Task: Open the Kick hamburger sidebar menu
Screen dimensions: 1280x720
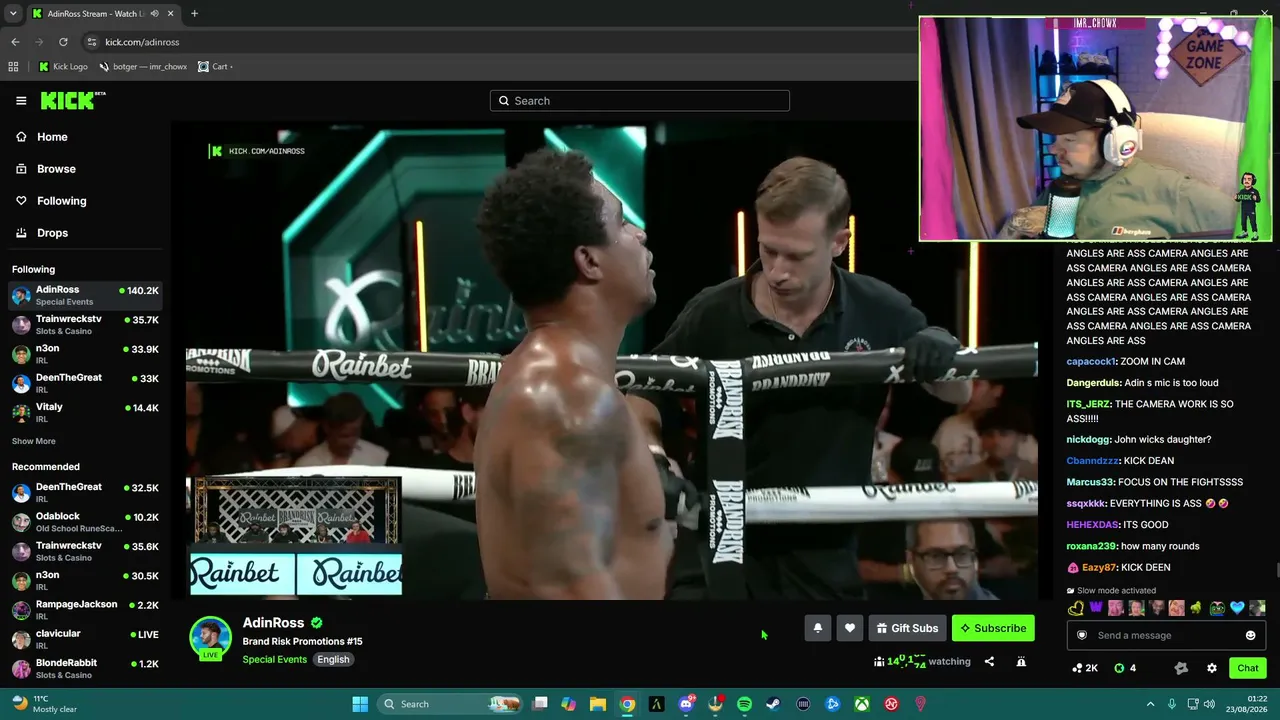Action: (x=21, y=100)
